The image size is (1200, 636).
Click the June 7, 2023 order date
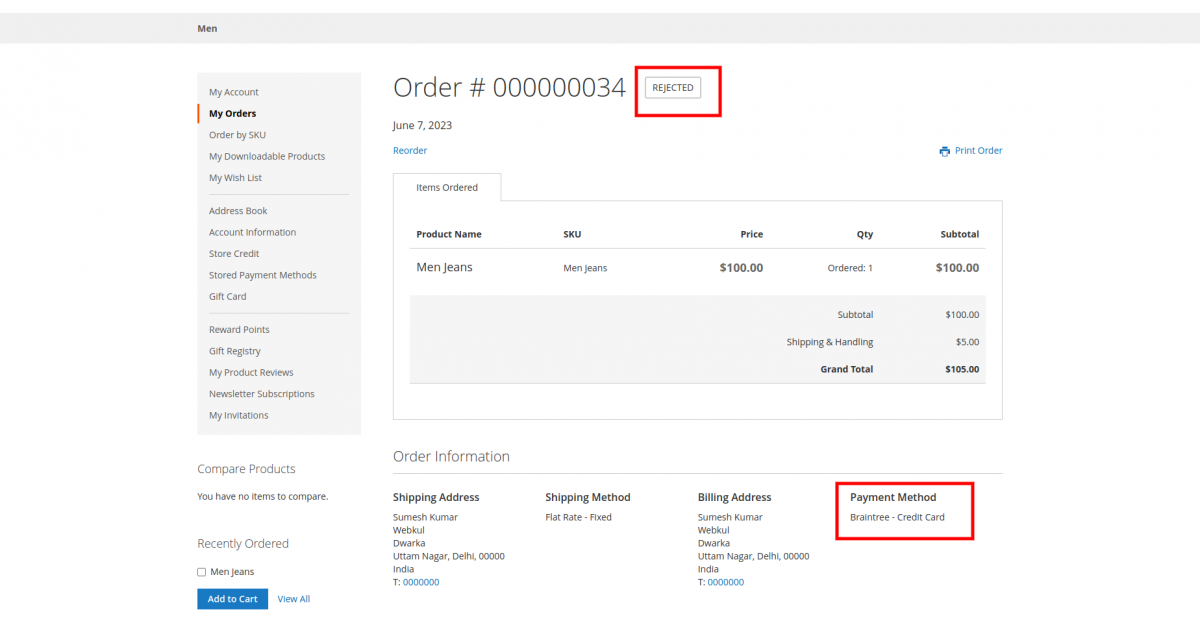pyautogui.click(x=423, y=126)
